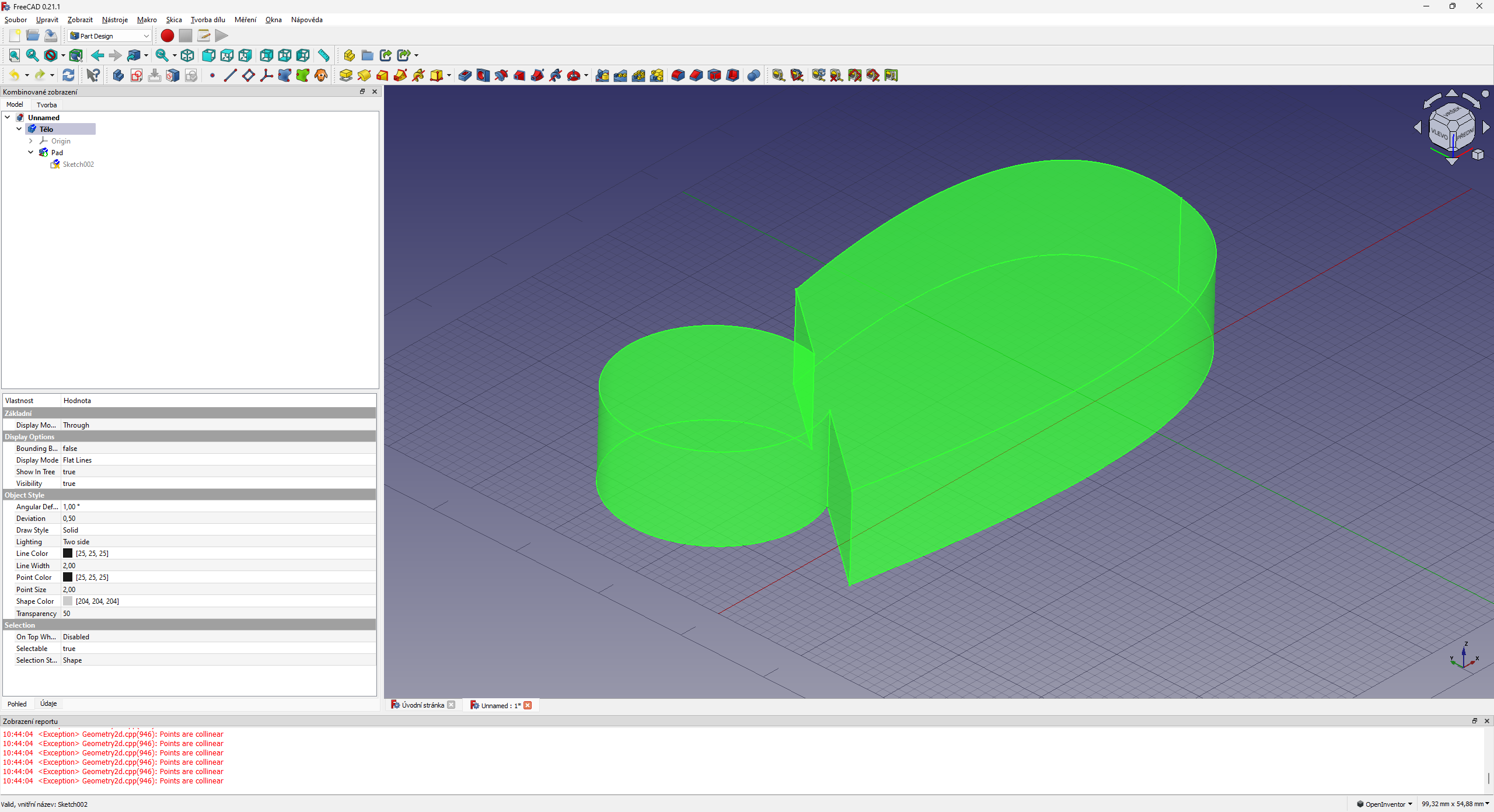
Task: Start macro recording red button
Action: pos(167,36)
